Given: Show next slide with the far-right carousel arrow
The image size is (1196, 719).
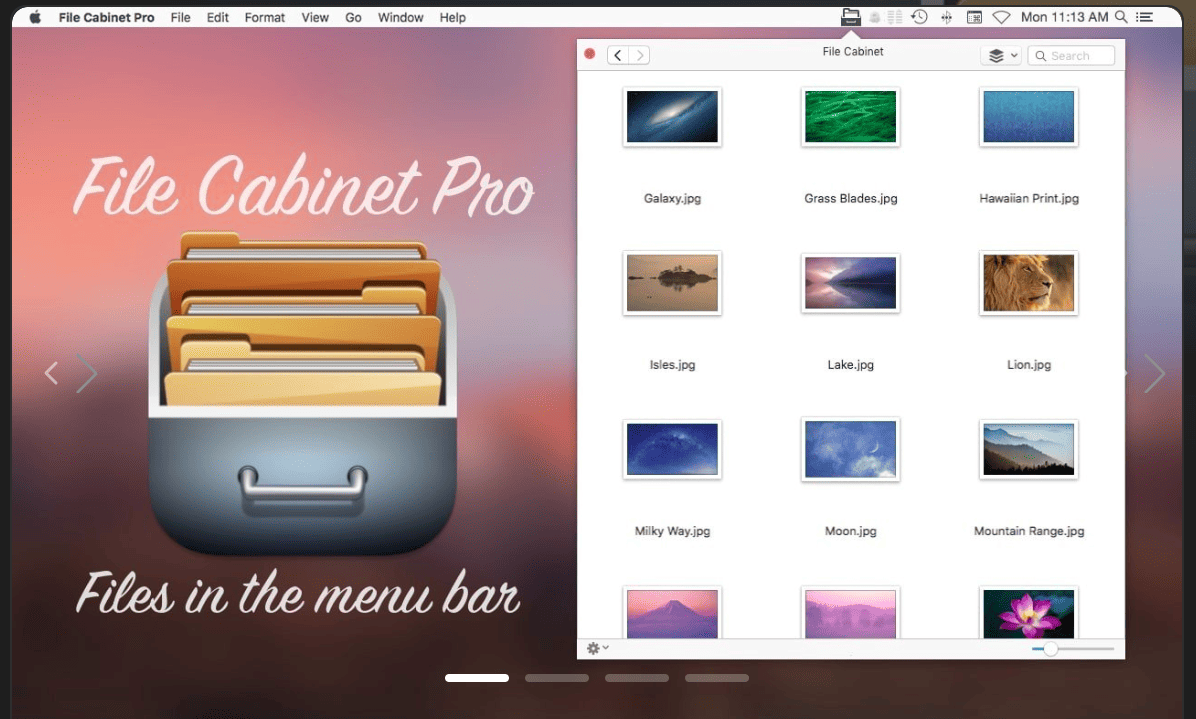Looking at the screenshot, I should pyautogui.click(x=1155, y=373).
